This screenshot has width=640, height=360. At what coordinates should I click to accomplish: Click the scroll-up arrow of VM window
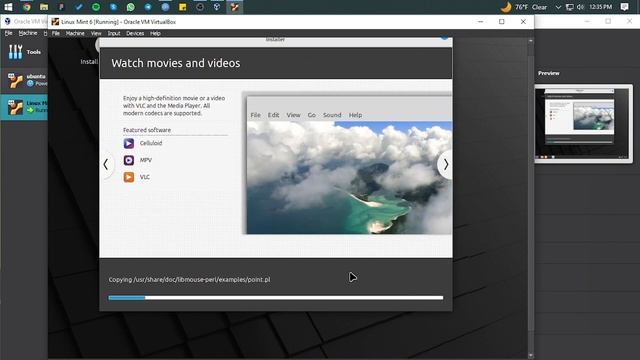pyautogui.click(x=530, y=41)
